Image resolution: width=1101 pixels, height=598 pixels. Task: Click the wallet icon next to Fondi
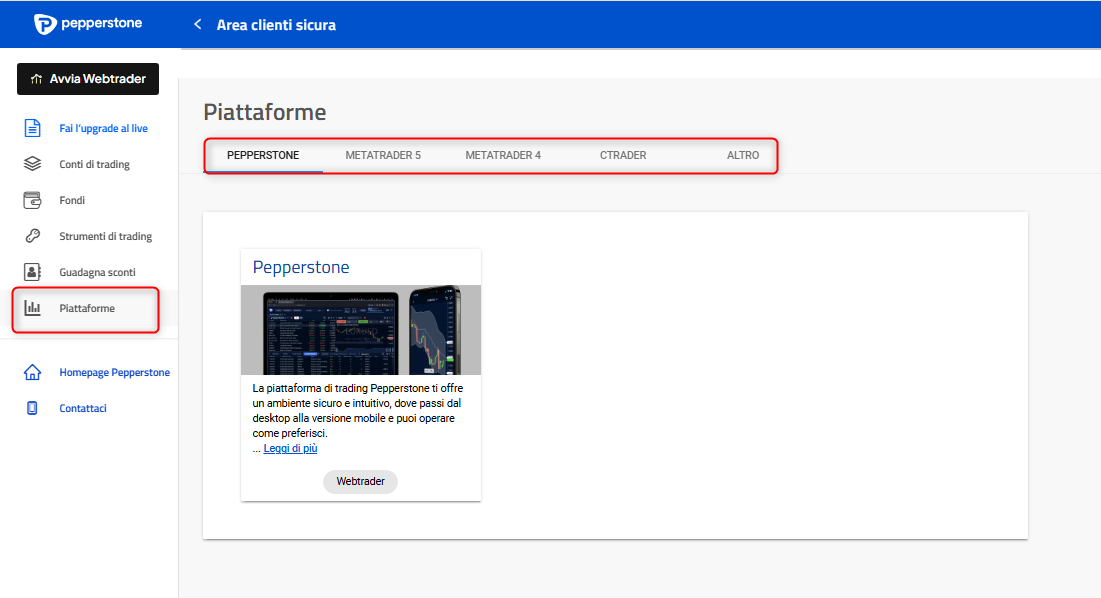pyautogui.click(x=33, y=200)
